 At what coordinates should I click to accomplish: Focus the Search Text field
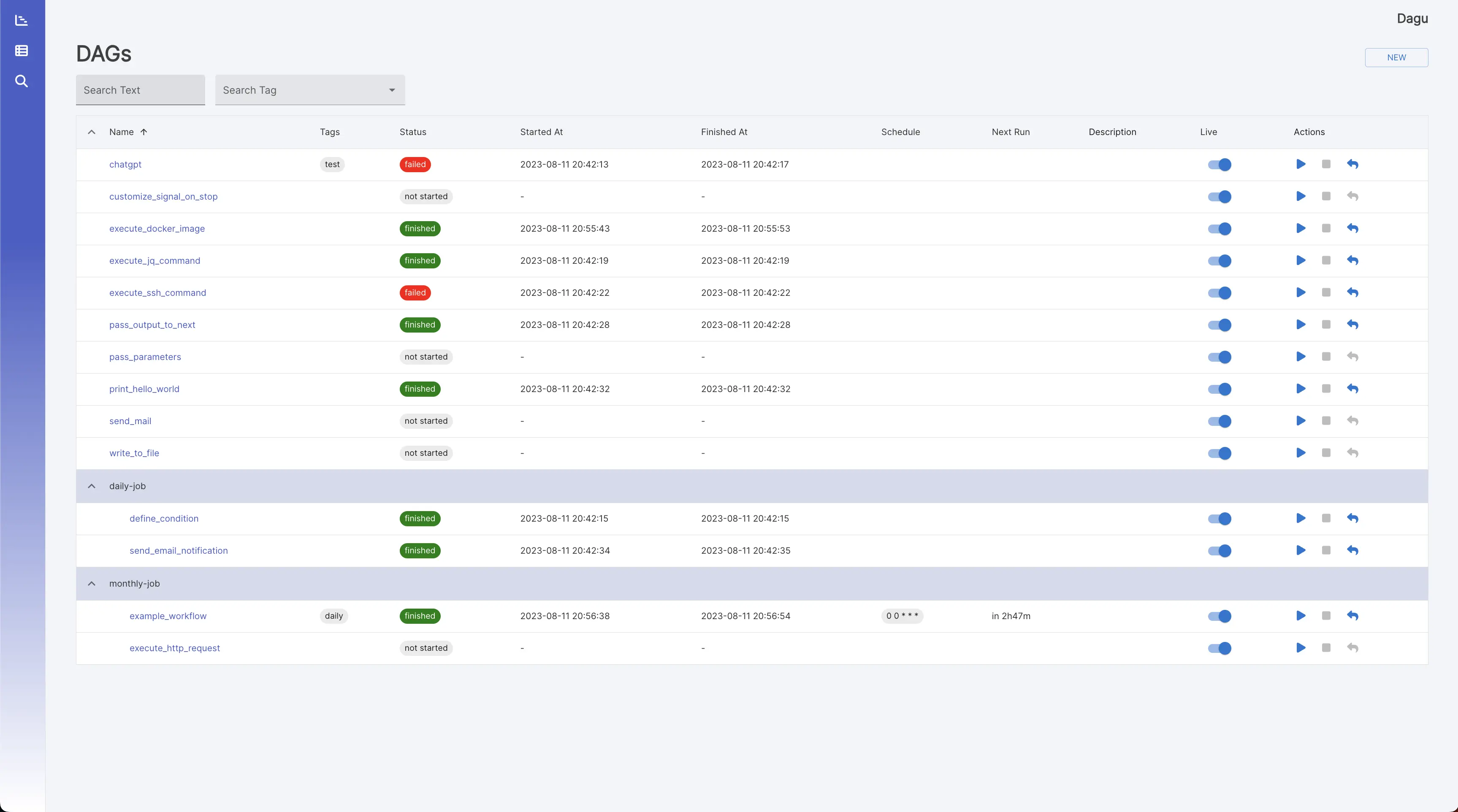(141, 90)
